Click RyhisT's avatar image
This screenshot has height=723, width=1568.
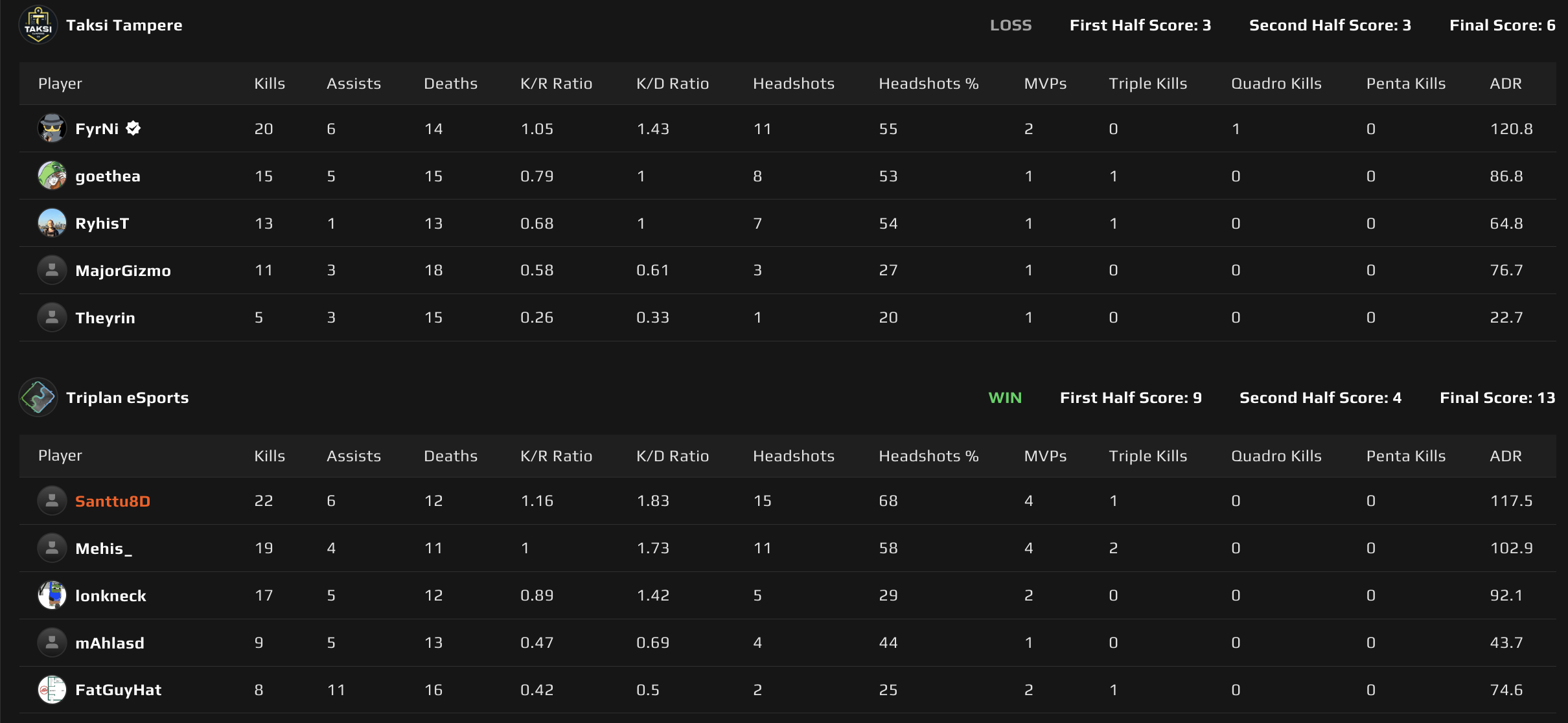[x=52, y=223]
